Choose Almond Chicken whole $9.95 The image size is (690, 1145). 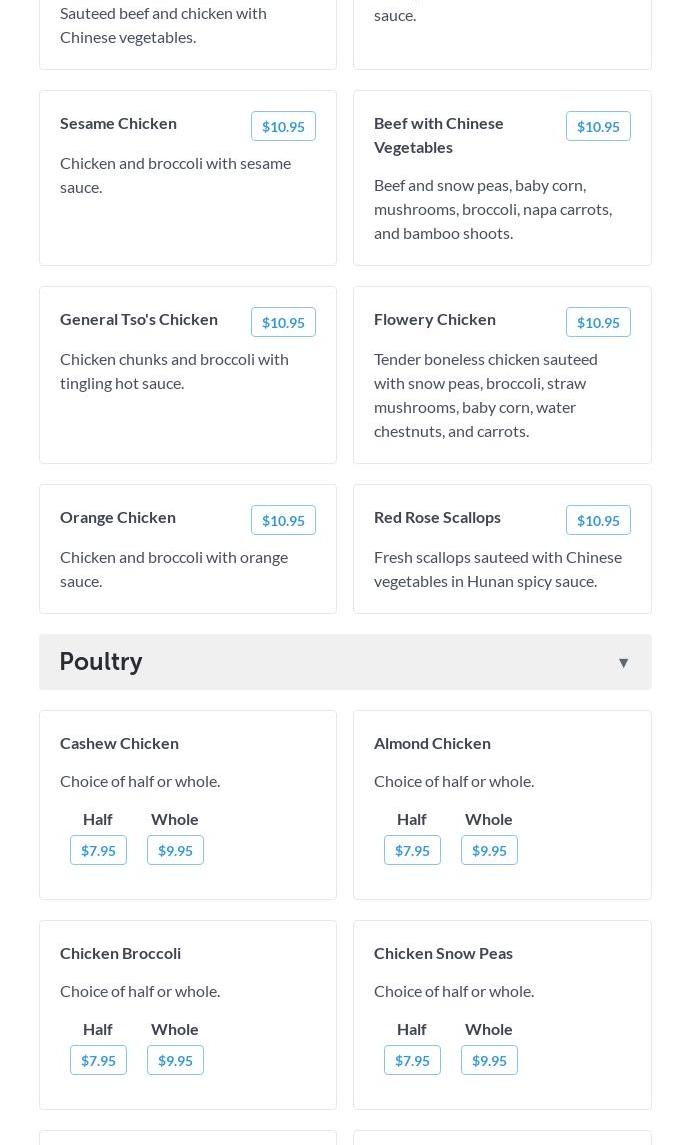click(x=489, y=850)
